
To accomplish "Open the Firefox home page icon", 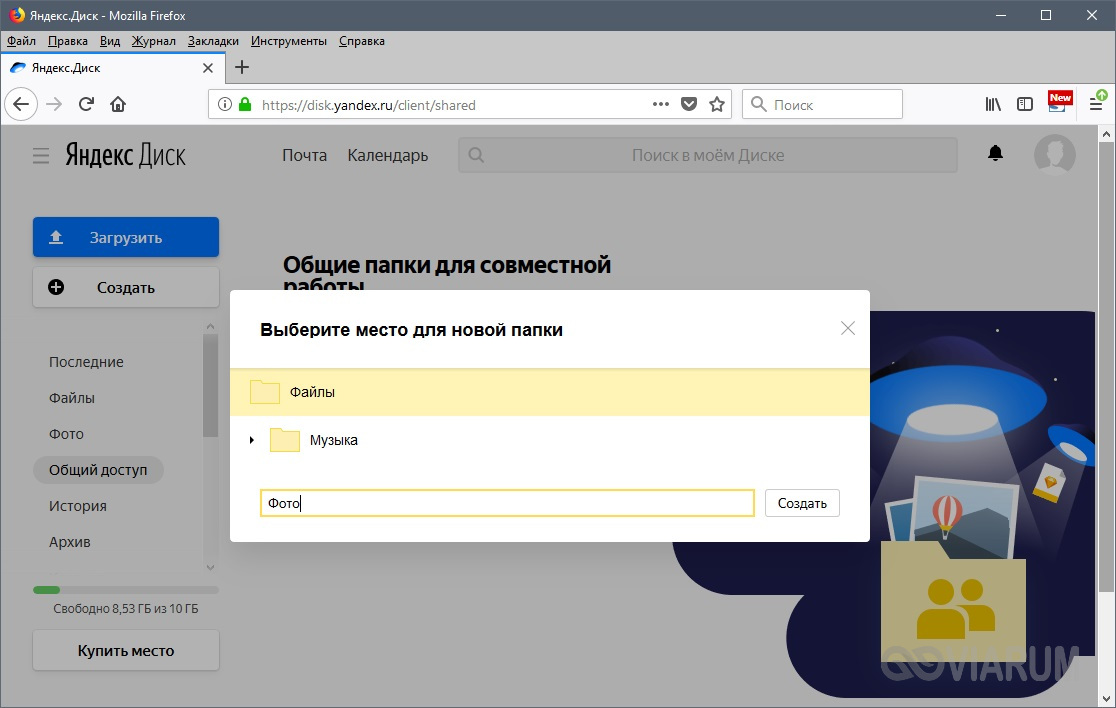I will [118, 105].
